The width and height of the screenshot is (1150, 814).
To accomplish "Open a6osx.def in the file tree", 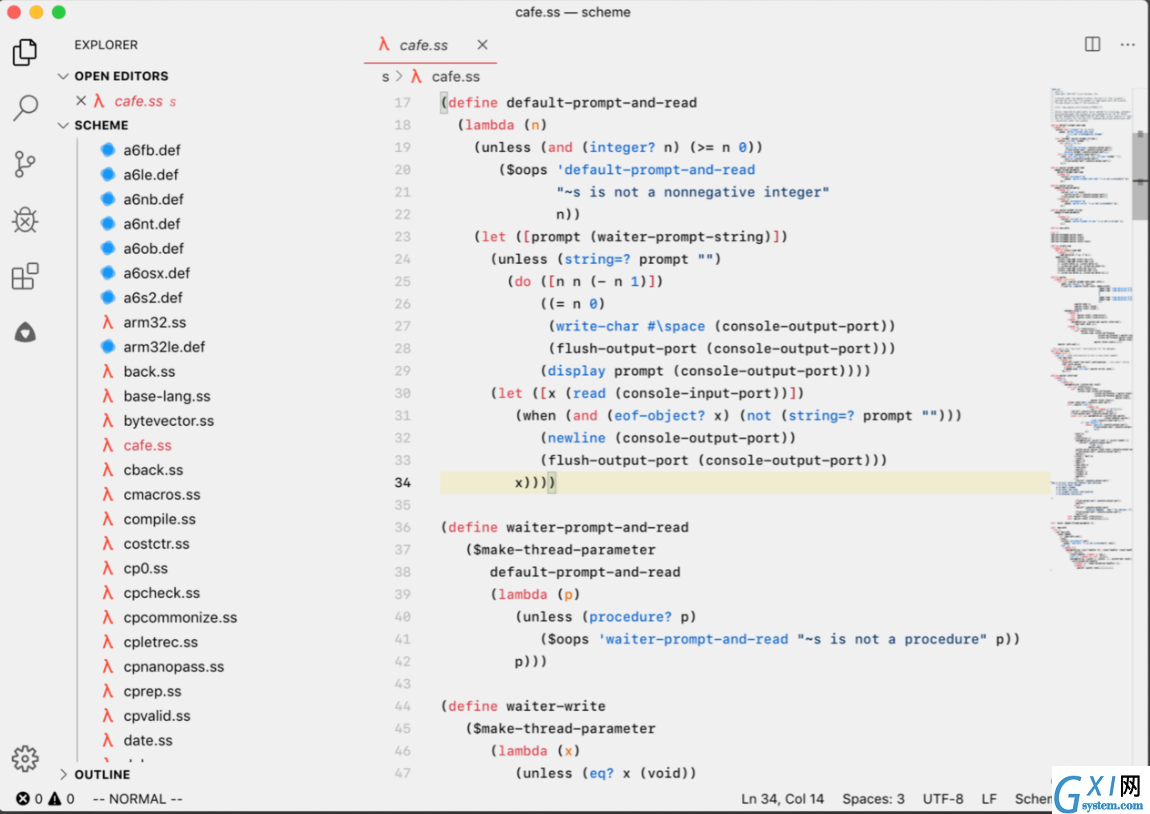I will [156, 273].
